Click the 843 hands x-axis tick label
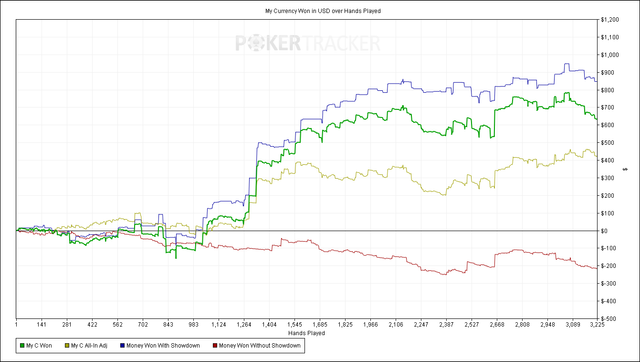 (168, 325)
